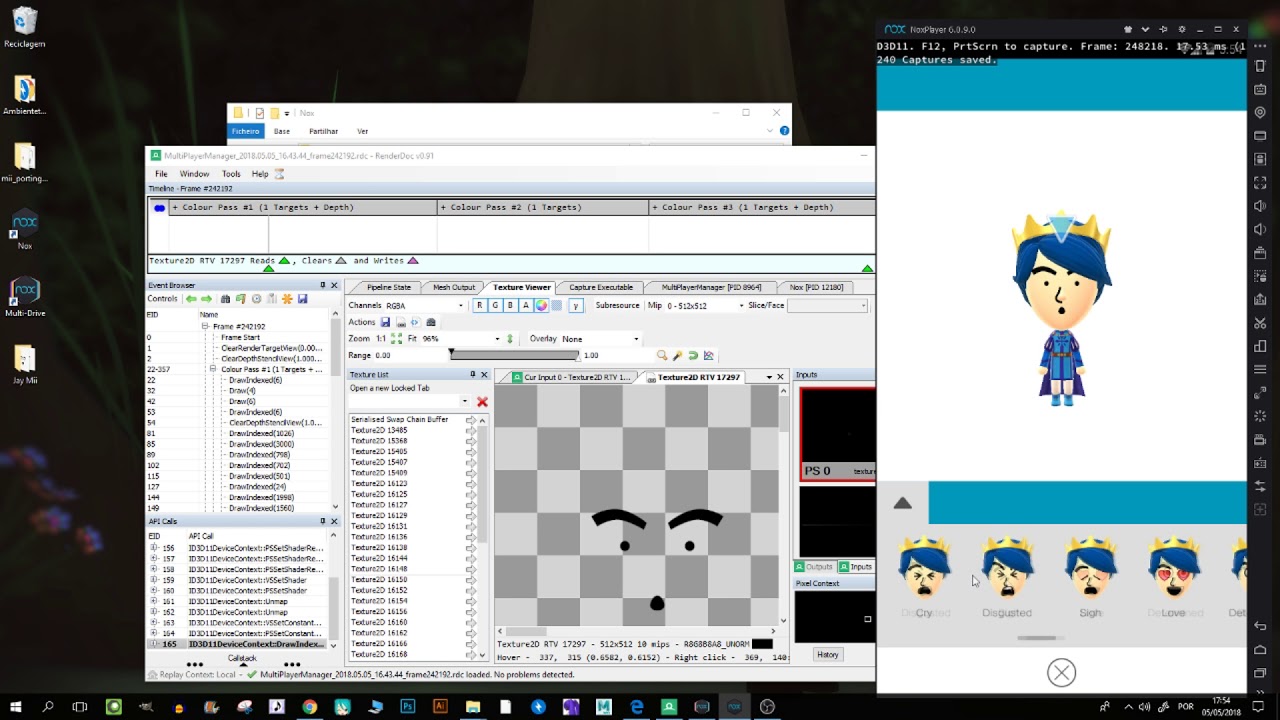Screen dimensions: 1280x720
Task: Go to previous event with the left green arrow
Action: (190, 299)
